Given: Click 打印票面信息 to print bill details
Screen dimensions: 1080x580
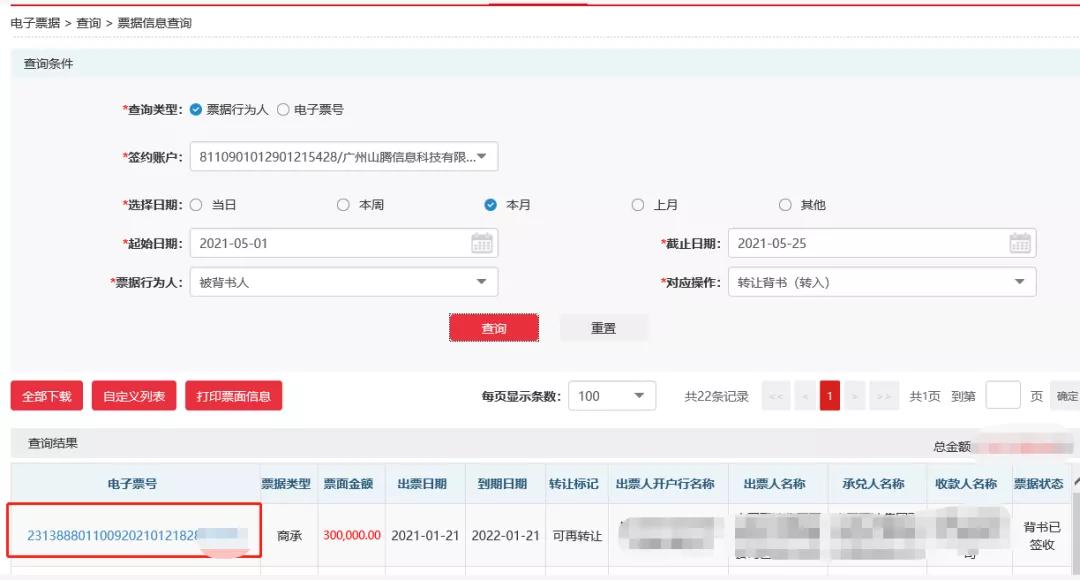Looking at the screenshot, I should (234, 396).
